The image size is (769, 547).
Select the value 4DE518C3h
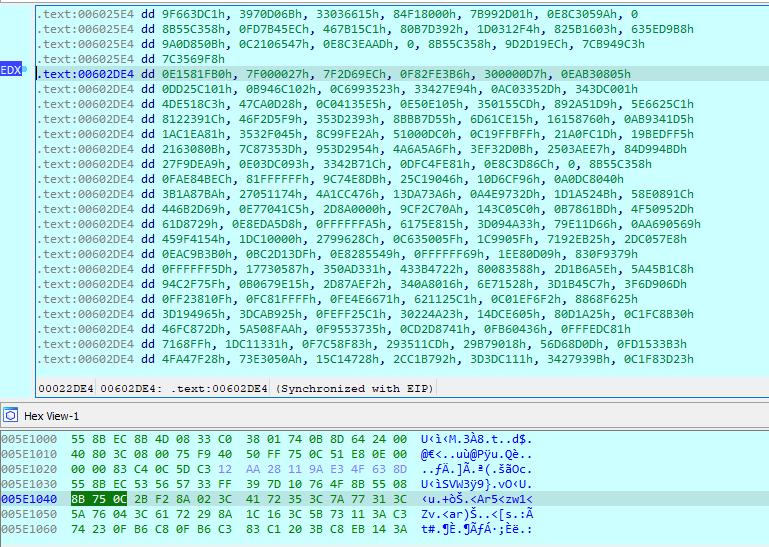(x=193, y=104)
